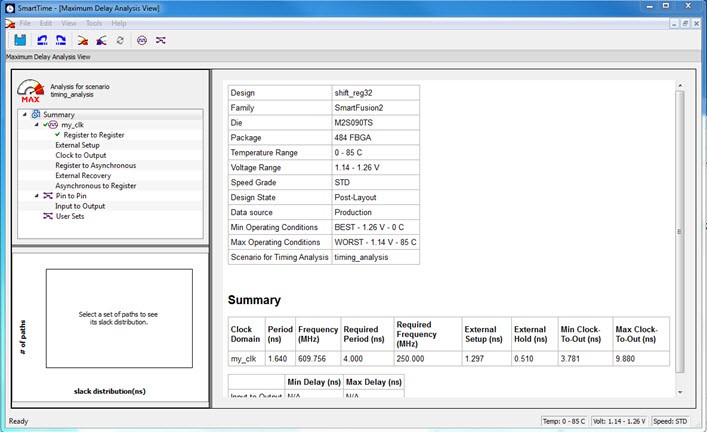Image resolution: width=707 pixels, height=432 pixels.
Task: Select the User Sets tree item
Action: [x=69, y=216]
